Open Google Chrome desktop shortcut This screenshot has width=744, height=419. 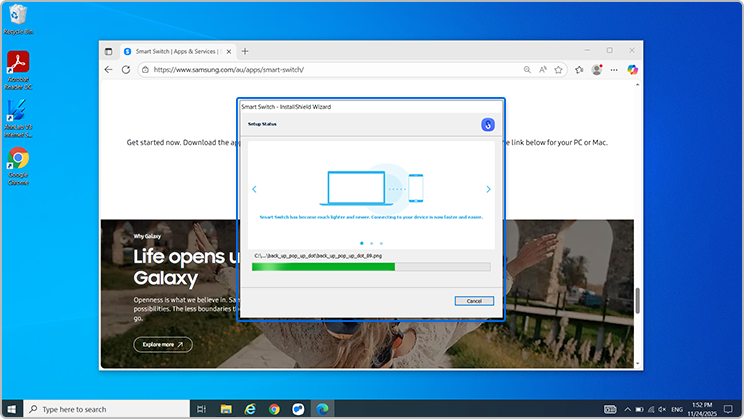(18, 160)
